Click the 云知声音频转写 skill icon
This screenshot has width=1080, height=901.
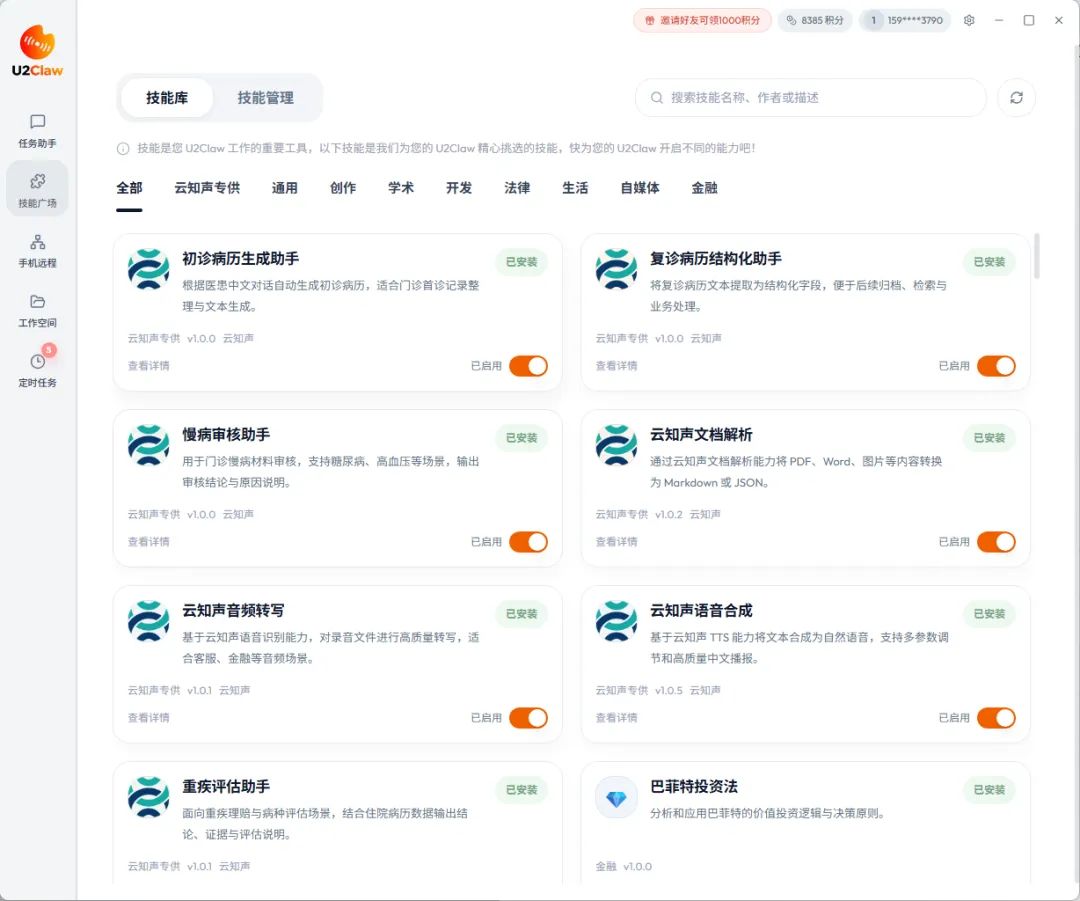point(148,621)
